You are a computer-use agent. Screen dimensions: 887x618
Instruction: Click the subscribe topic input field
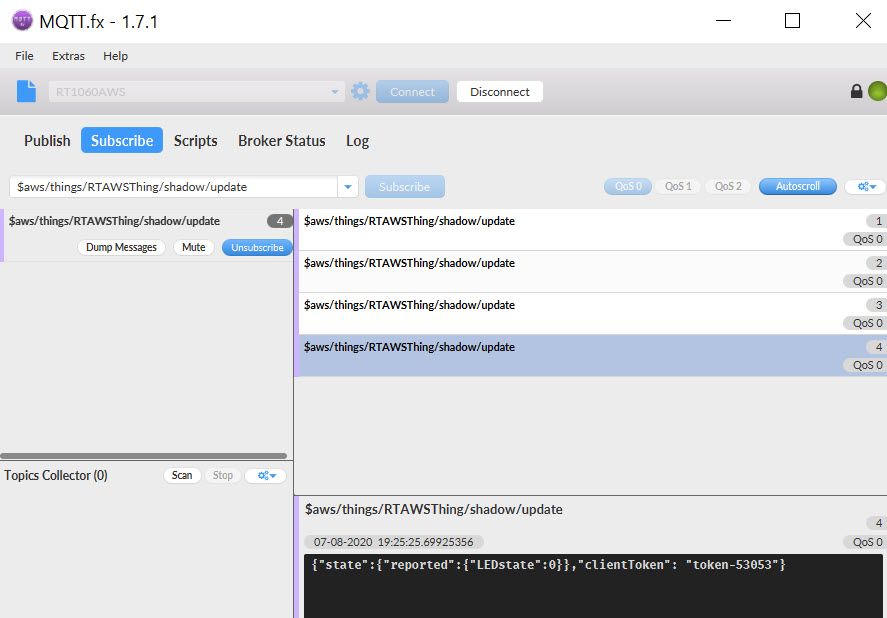pyautogui.click(x=174, y=187)
